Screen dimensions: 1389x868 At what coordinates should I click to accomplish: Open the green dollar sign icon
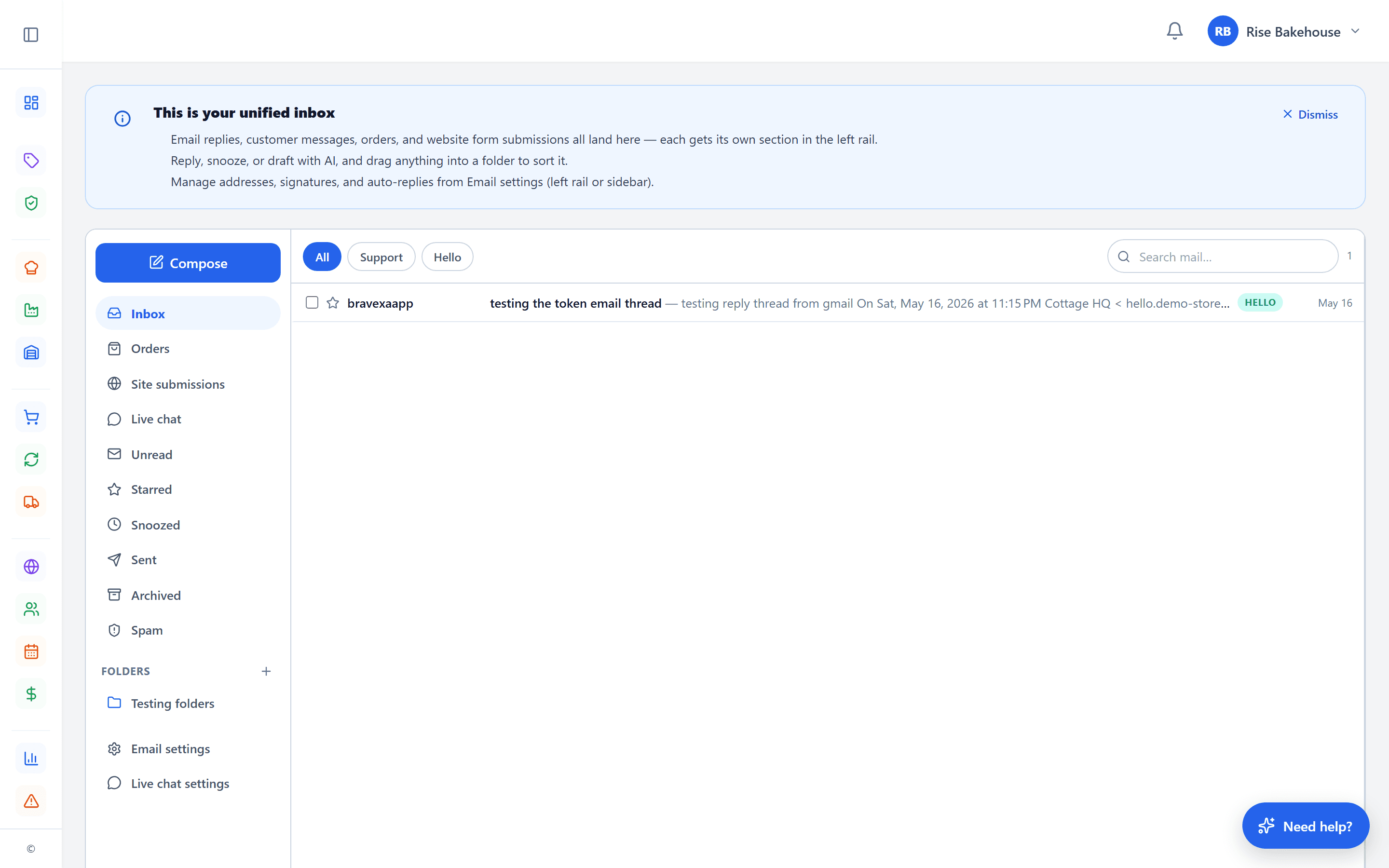point(31,694)
